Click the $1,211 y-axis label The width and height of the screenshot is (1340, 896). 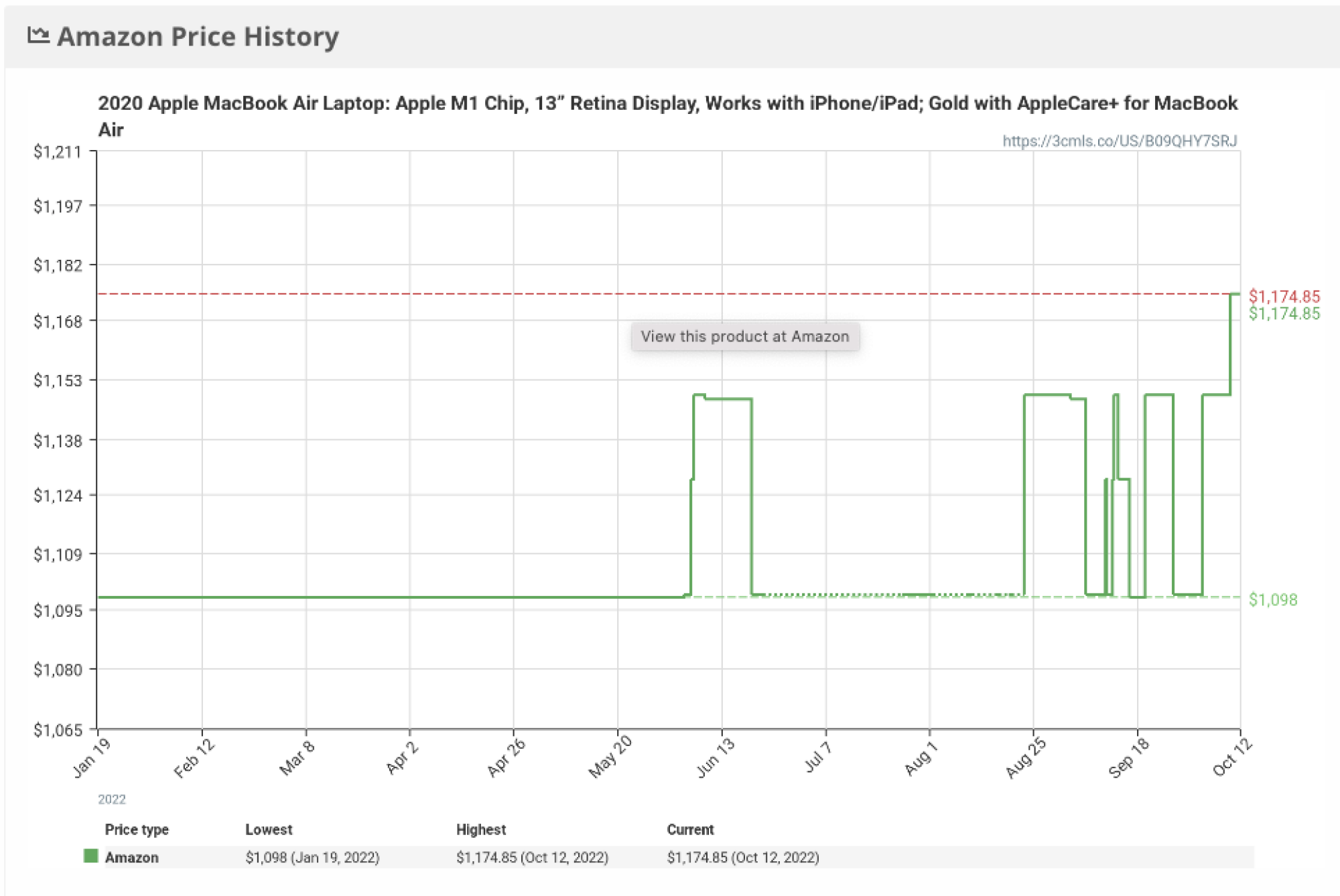58,152
